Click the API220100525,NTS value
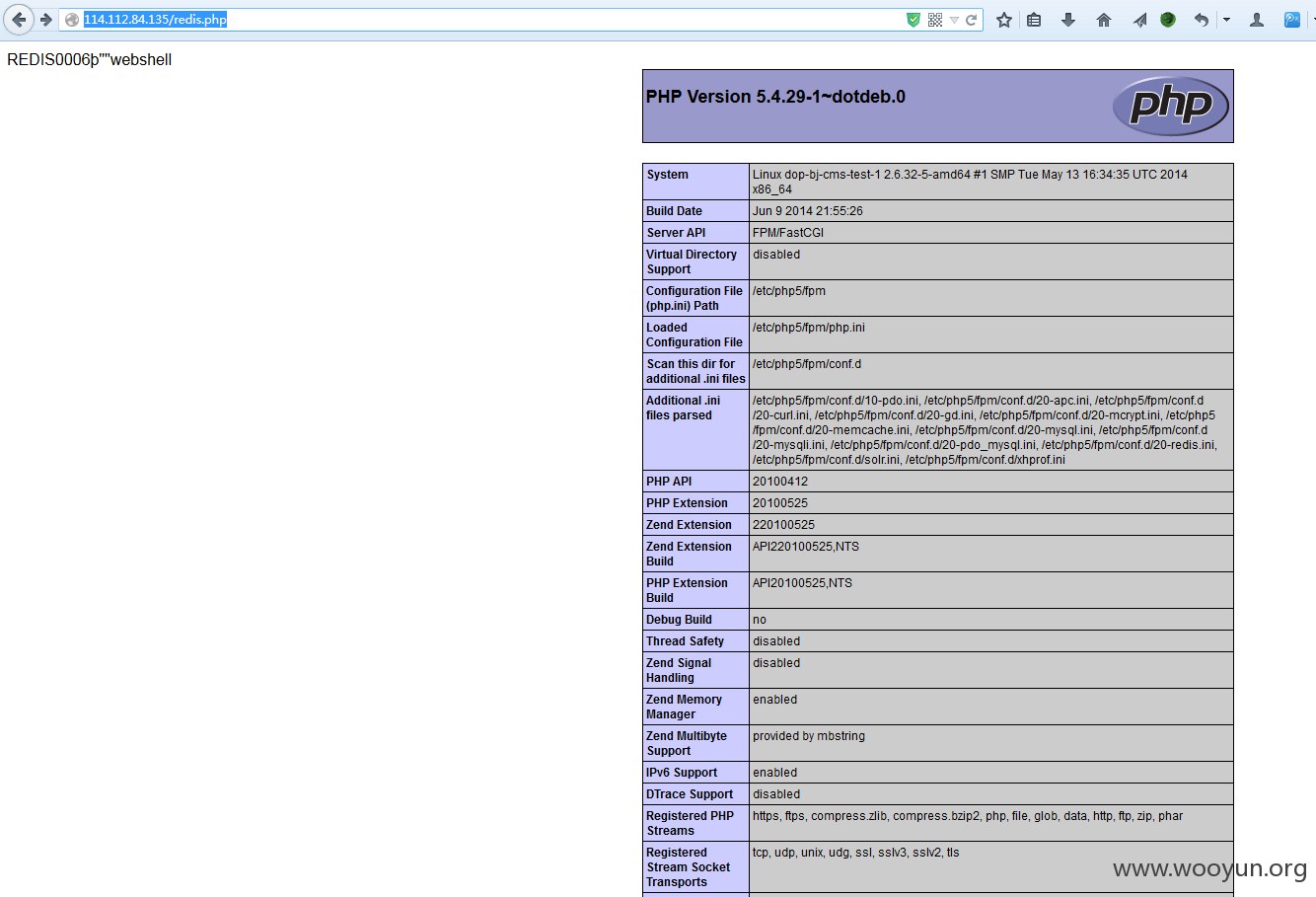Image resolution: width=1316 pixels, height=897 pixels. point(805,547)
